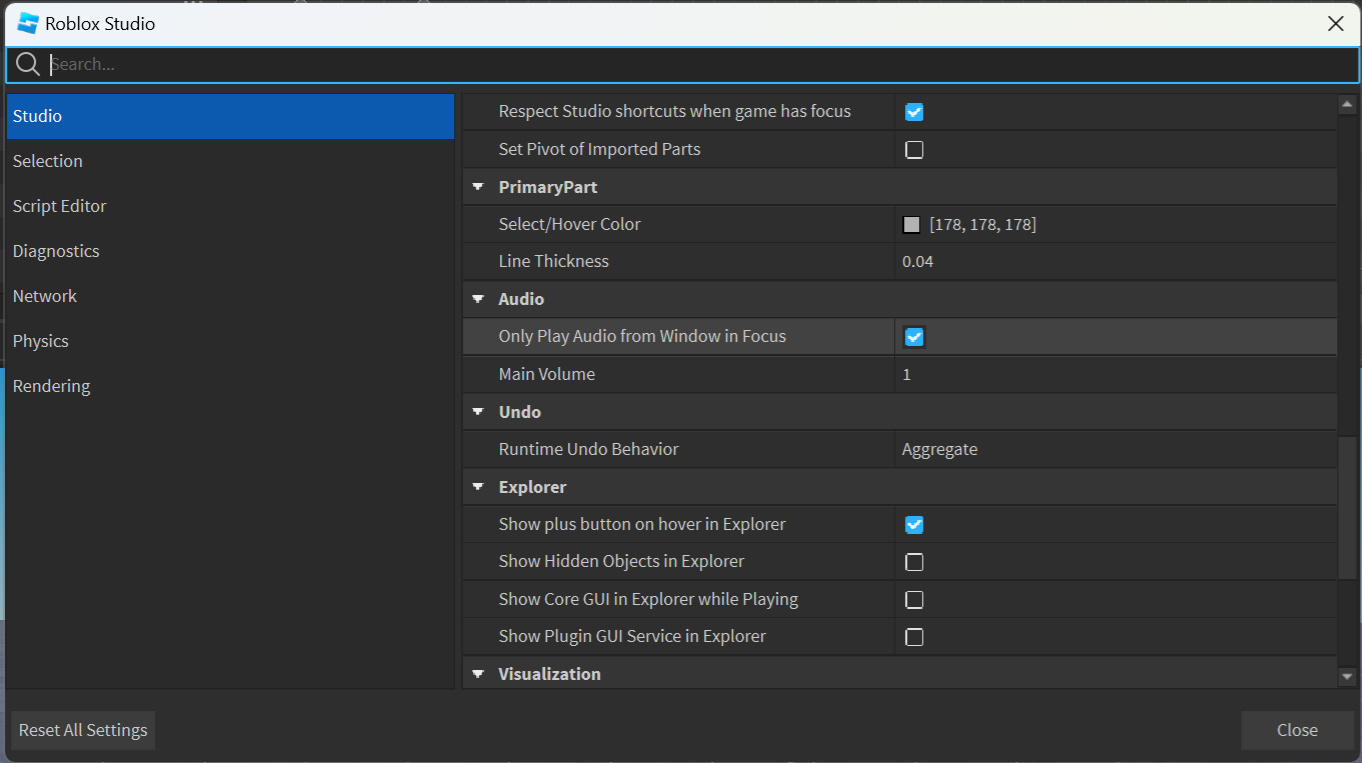Show Physics settings
The width and height of the screenshot is (1362, 763).
click(x=230, y=341)
